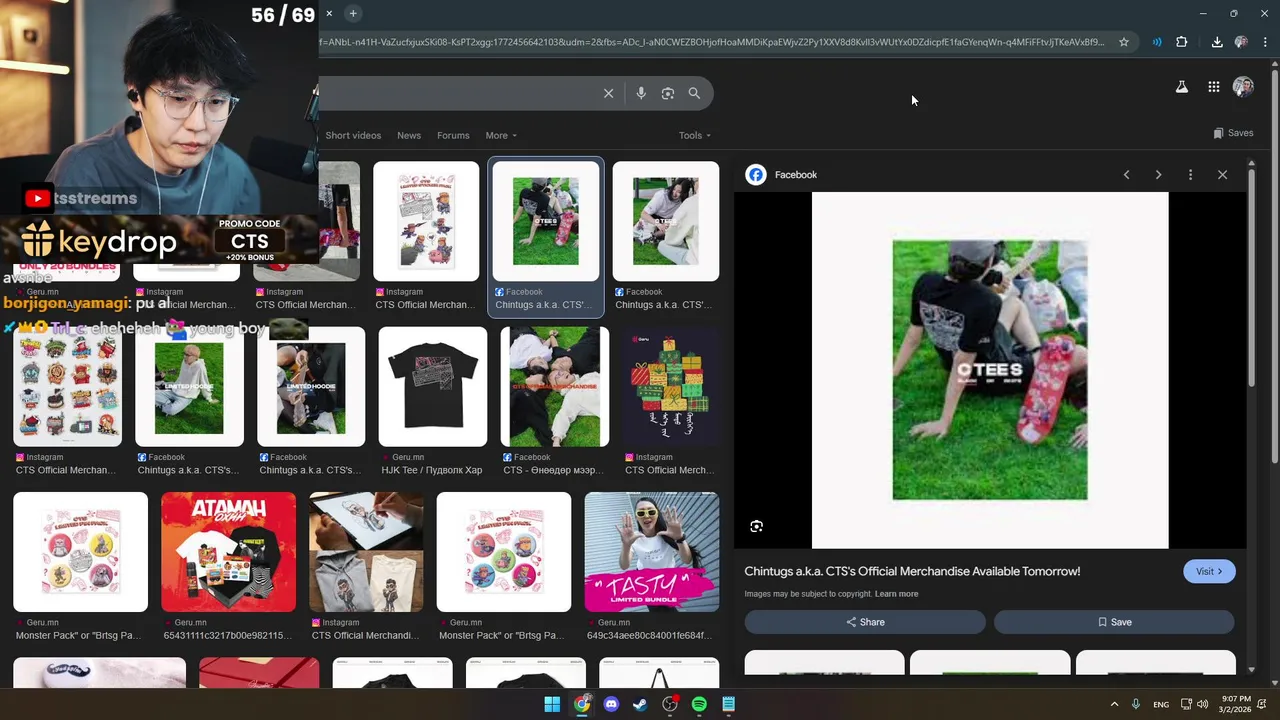Open the Google apps grid
The height and width of the screenshot is (720, 1280).
click(1214, 87)
